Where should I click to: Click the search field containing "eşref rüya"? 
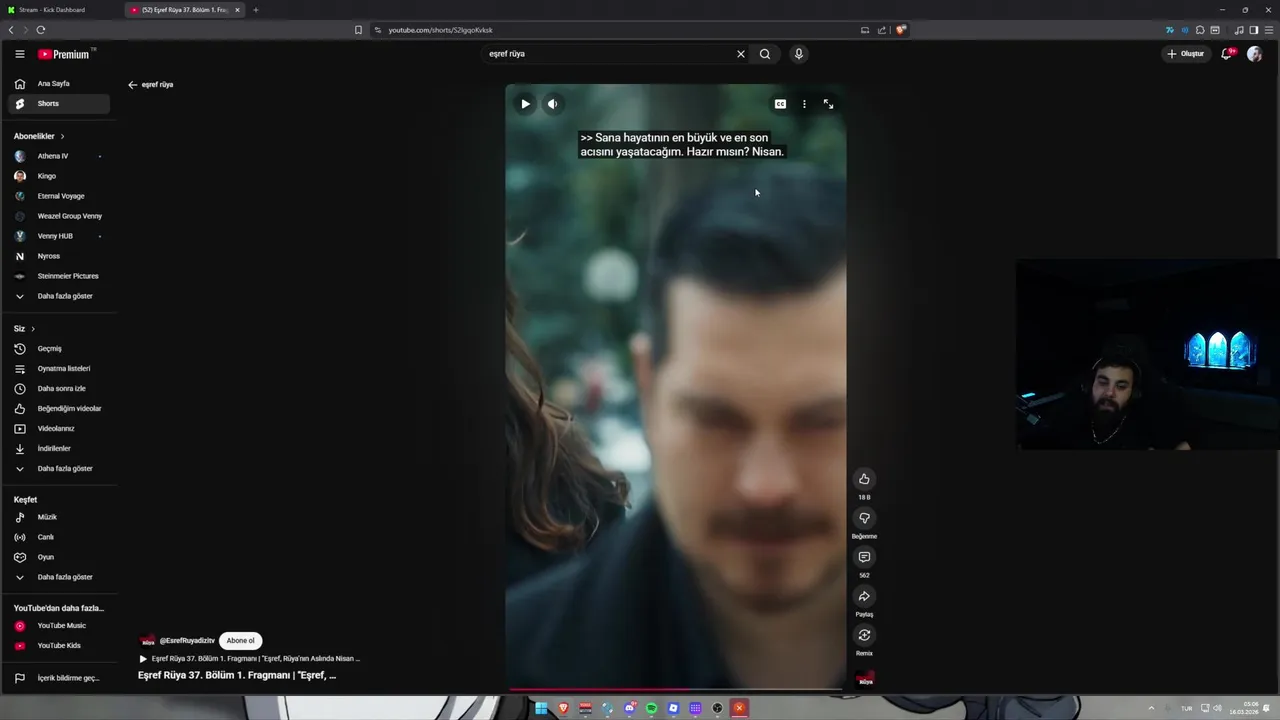(x=608, y=54)
